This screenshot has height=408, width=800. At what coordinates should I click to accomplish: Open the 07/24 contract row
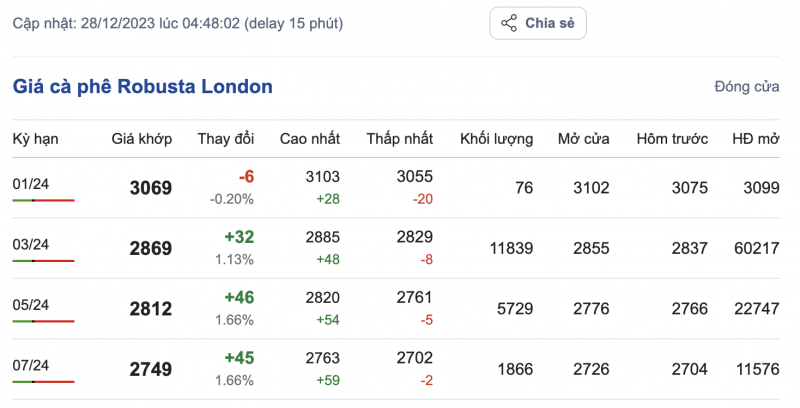click(32, 365)
